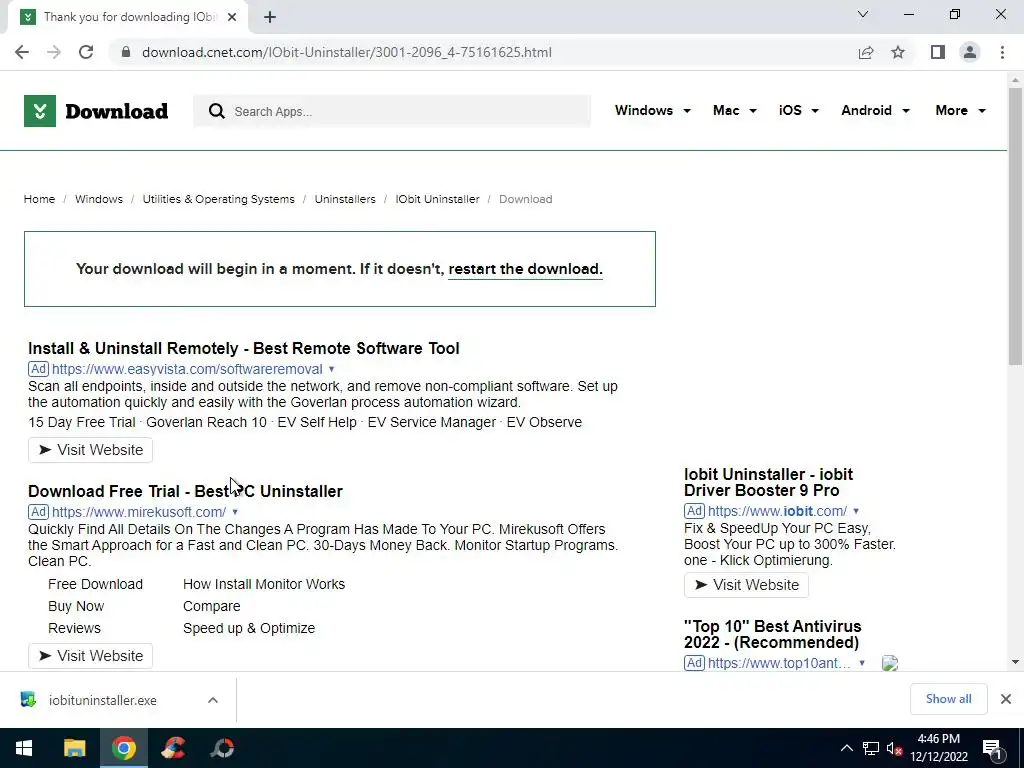
Task: Go back to the previous page
Action: [x=22, y=52]
